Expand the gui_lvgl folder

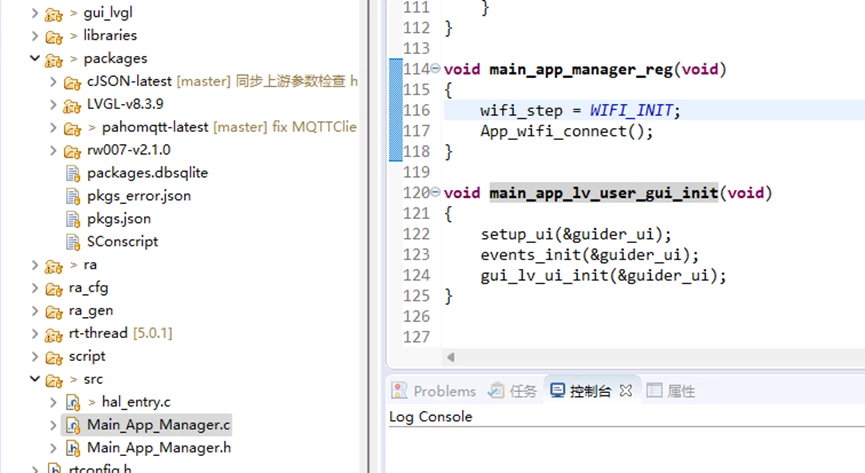pos(35,13)
